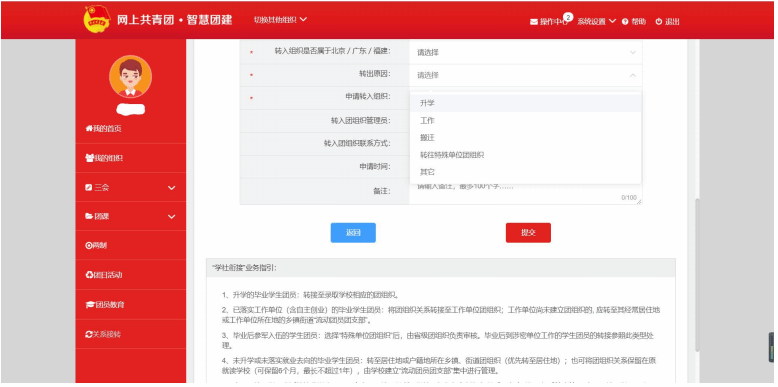Click the red 提交 button

(x=528, y=233)
